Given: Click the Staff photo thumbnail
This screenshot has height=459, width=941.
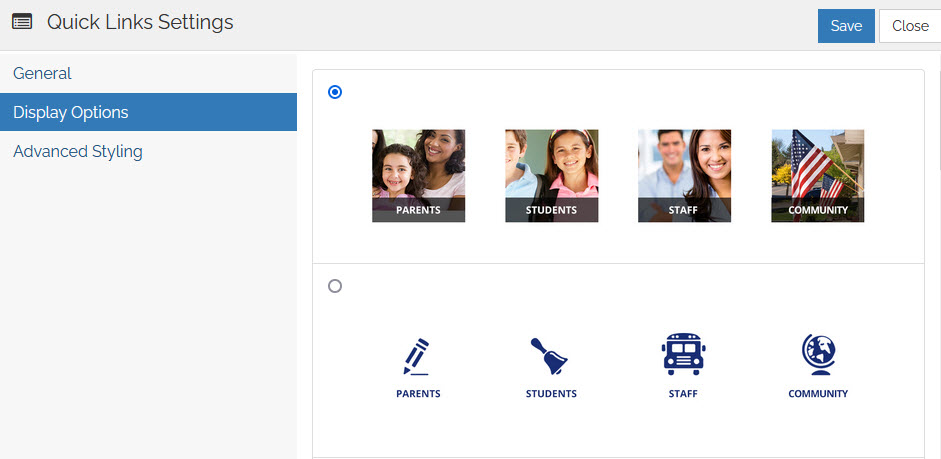Looking at the screenshot, I should coord(684,175).
